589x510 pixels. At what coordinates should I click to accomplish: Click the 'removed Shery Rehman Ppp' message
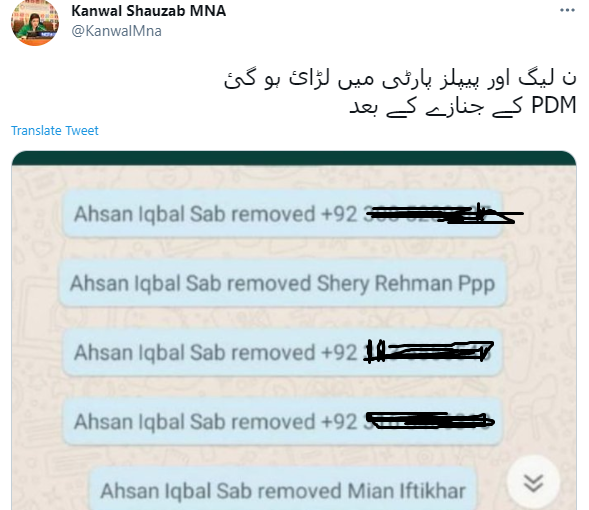(283, 283)
